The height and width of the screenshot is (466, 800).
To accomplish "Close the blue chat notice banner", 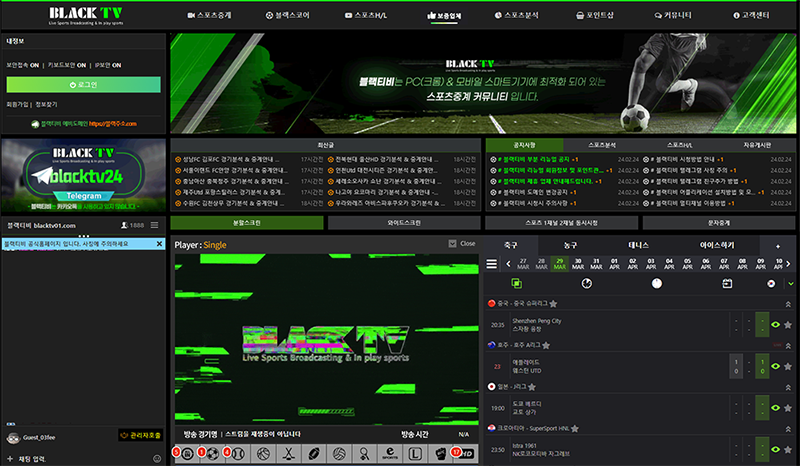I will [x=159, y=244].
